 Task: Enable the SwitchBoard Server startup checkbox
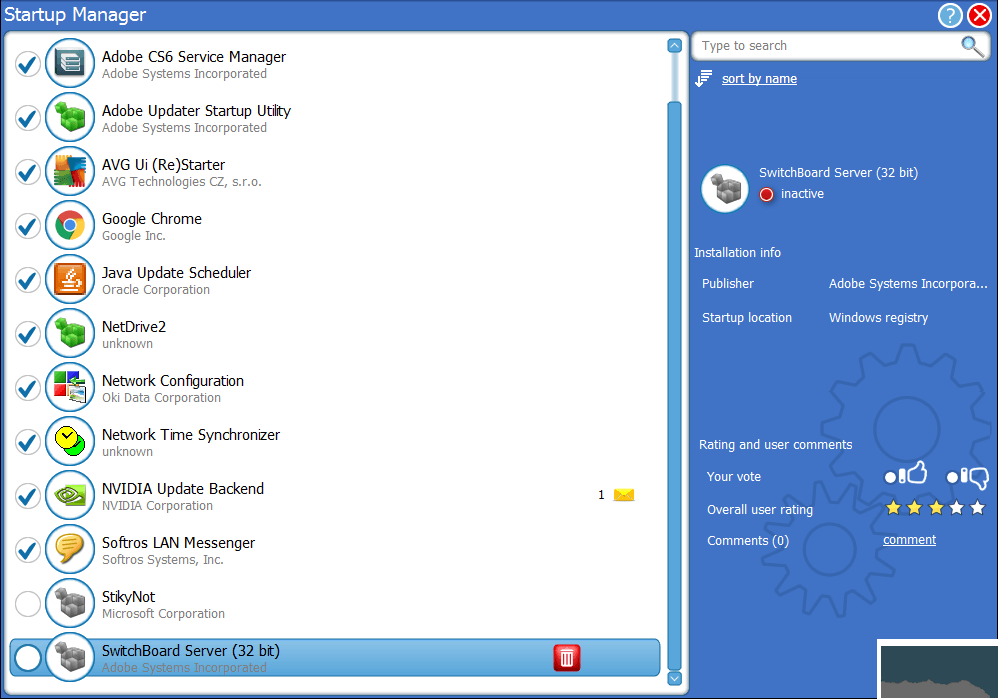(x=27, y=657)
